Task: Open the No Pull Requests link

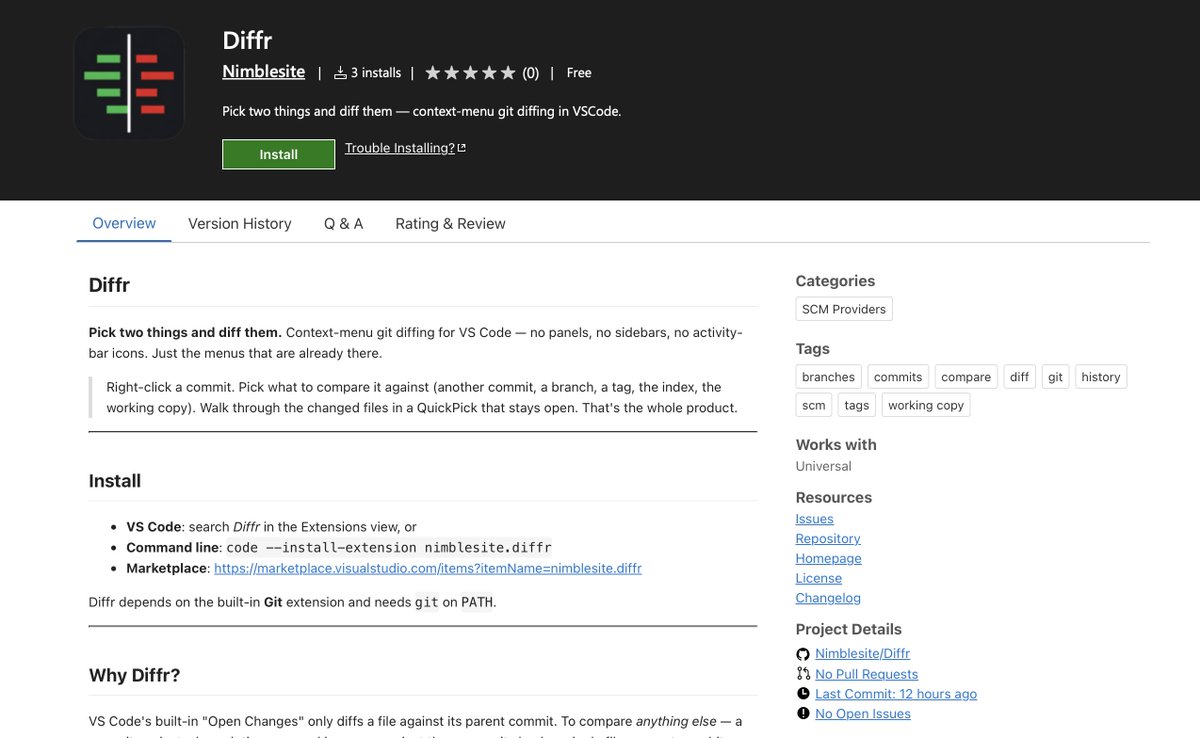Action: (x=866, y=674)
